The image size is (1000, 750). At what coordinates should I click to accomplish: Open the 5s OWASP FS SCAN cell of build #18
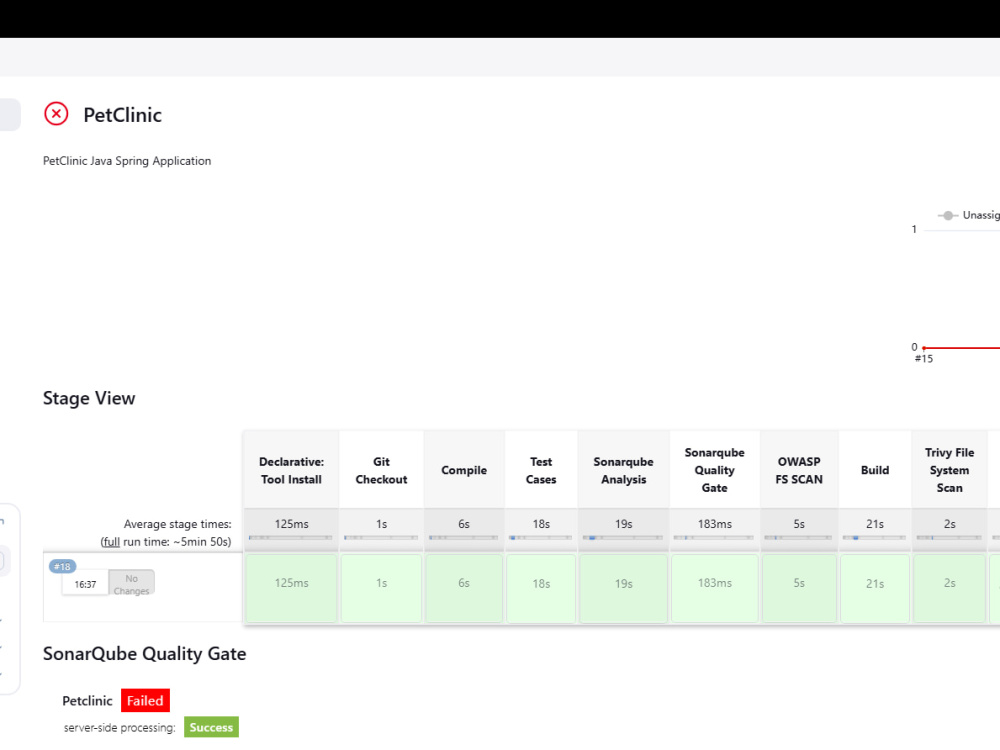pyautogui.click(x=799, y=587)
